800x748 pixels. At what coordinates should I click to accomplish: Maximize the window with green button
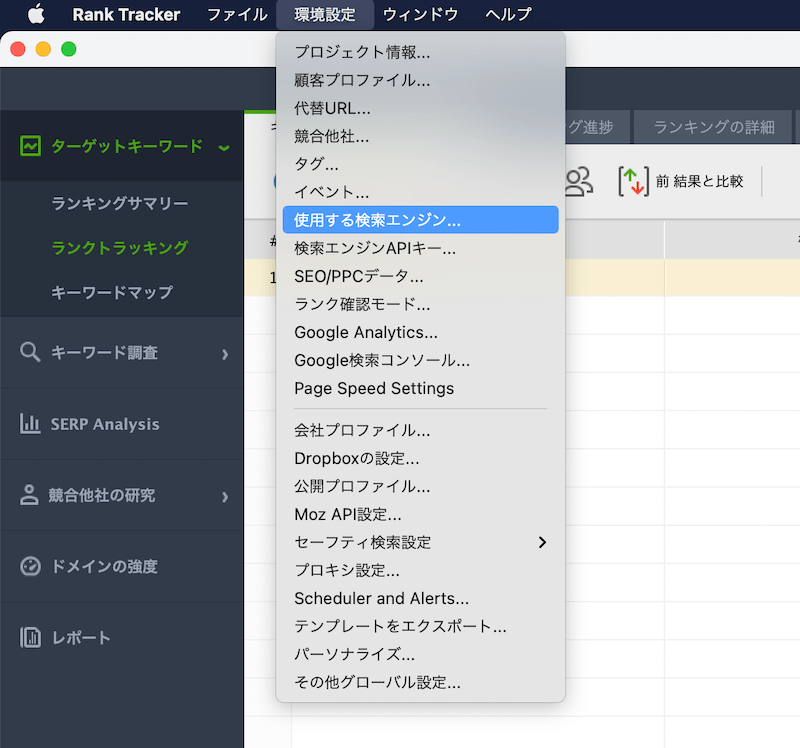point(69,49)
